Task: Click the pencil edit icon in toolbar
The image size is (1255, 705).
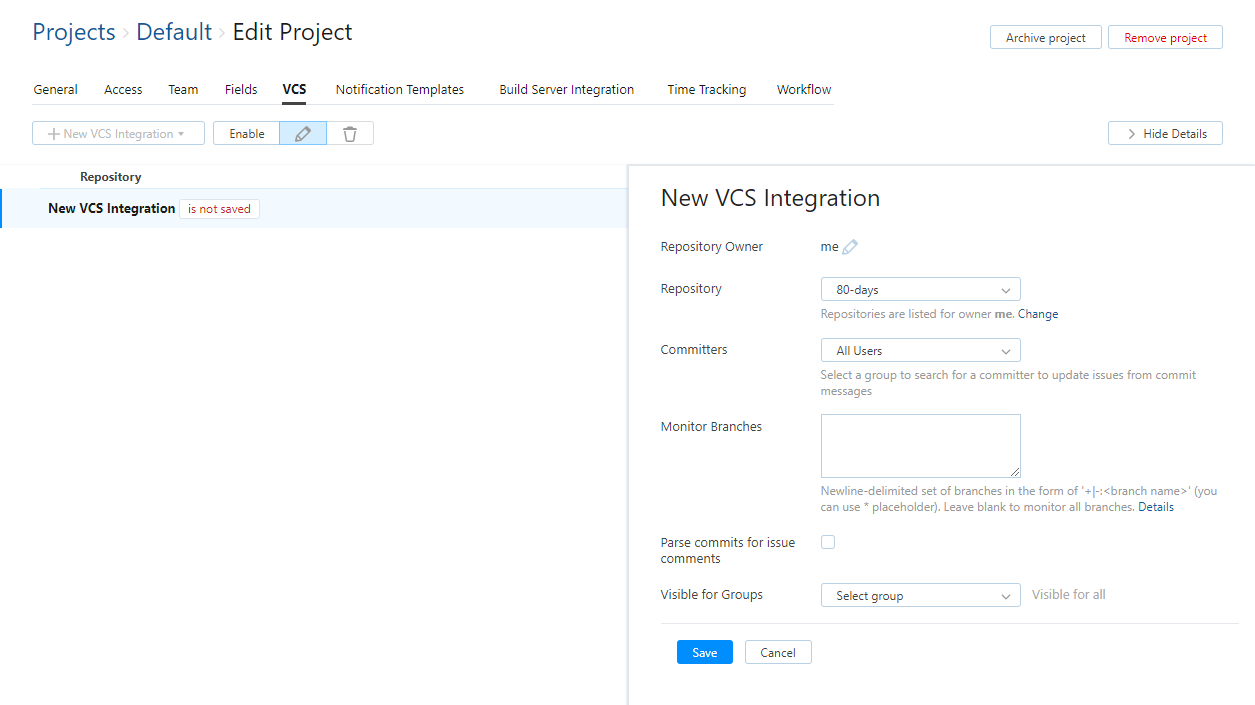Action: pyautogui.click(x=303, y=134)
